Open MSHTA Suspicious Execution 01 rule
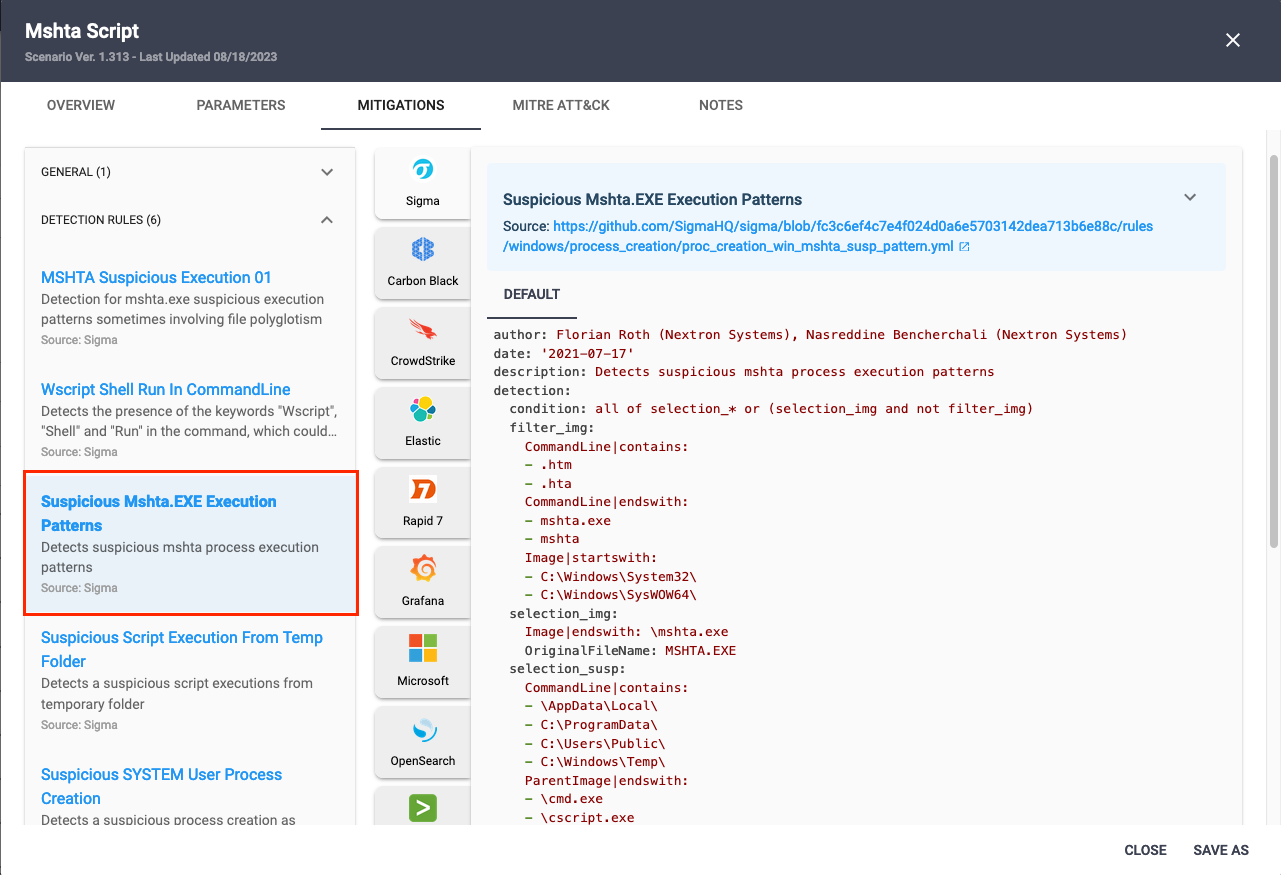The width and height of the screenshot is (1281, 875). tap(156, 278)
